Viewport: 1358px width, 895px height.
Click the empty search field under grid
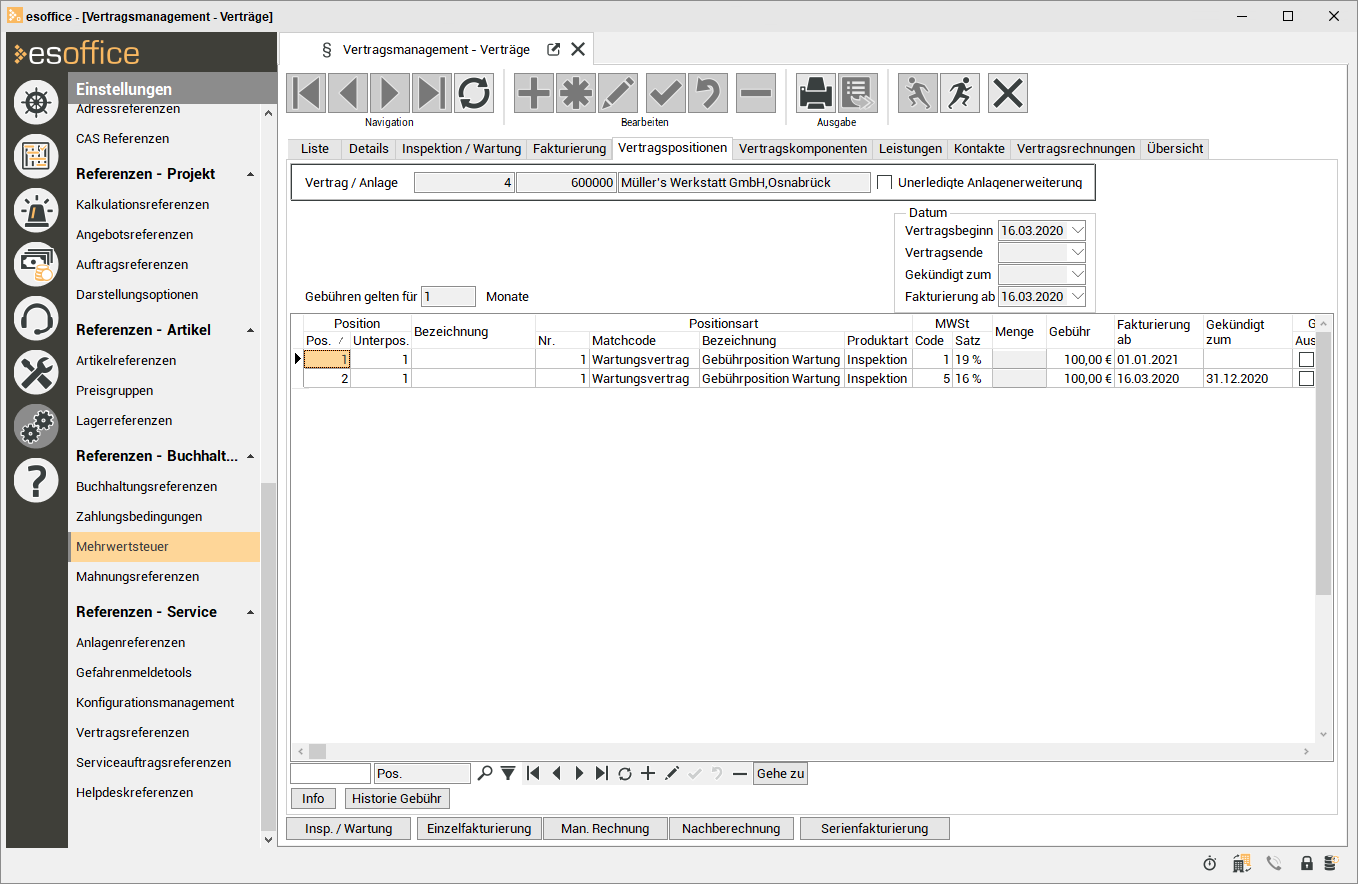(x=330, y=773)
